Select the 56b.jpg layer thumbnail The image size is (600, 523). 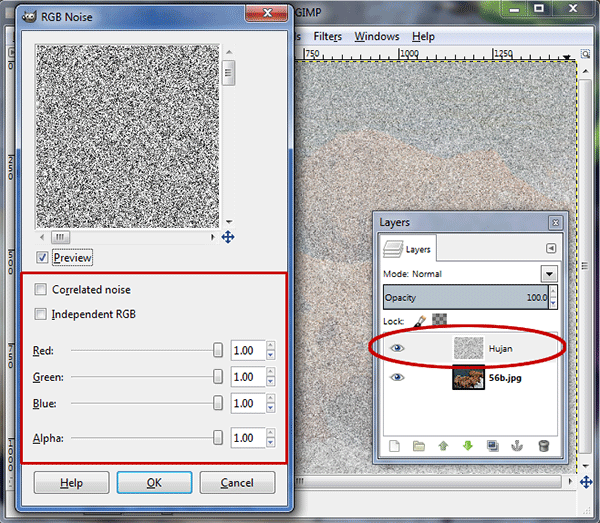(x=468, y=378)
